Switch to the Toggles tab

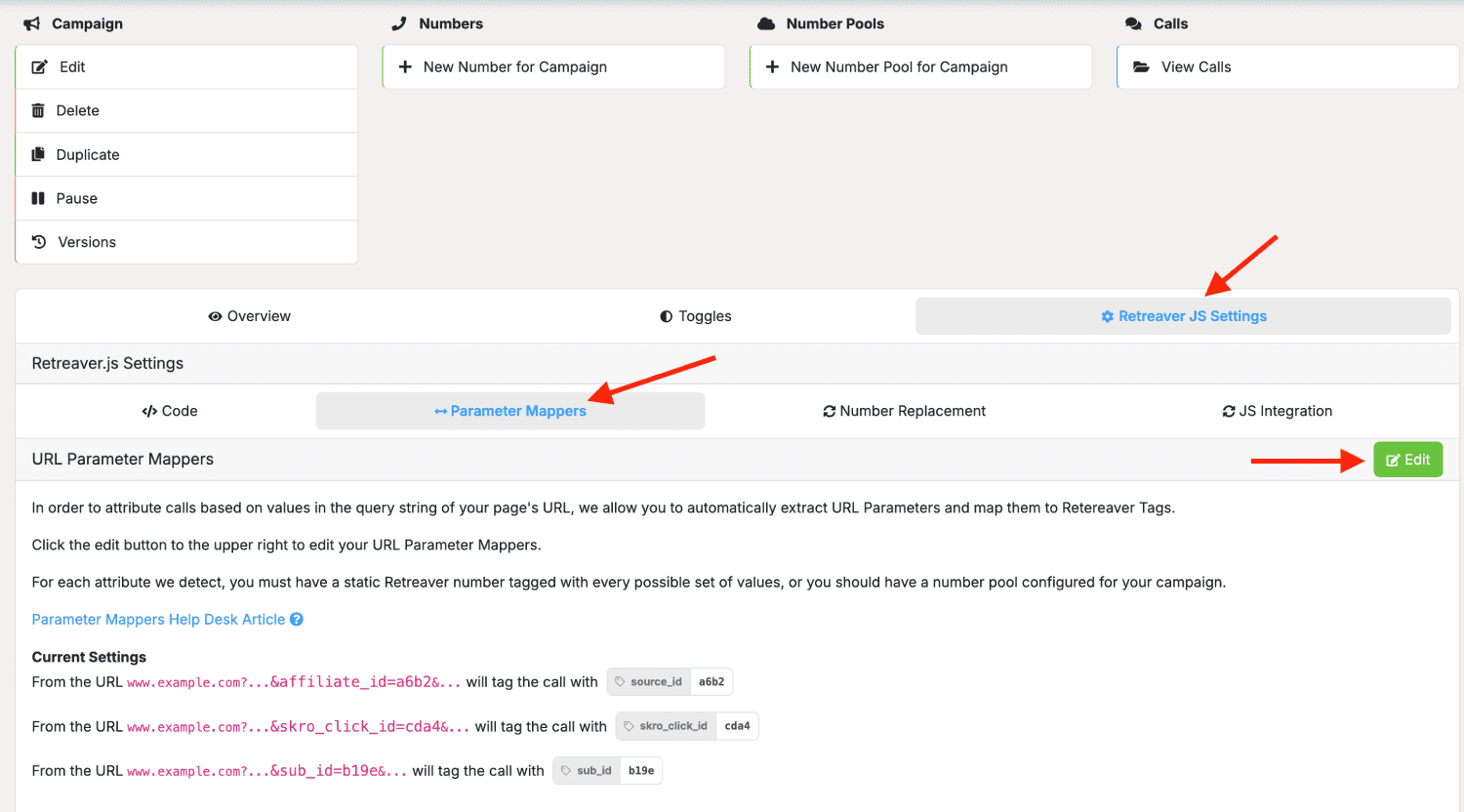(696, 316)
